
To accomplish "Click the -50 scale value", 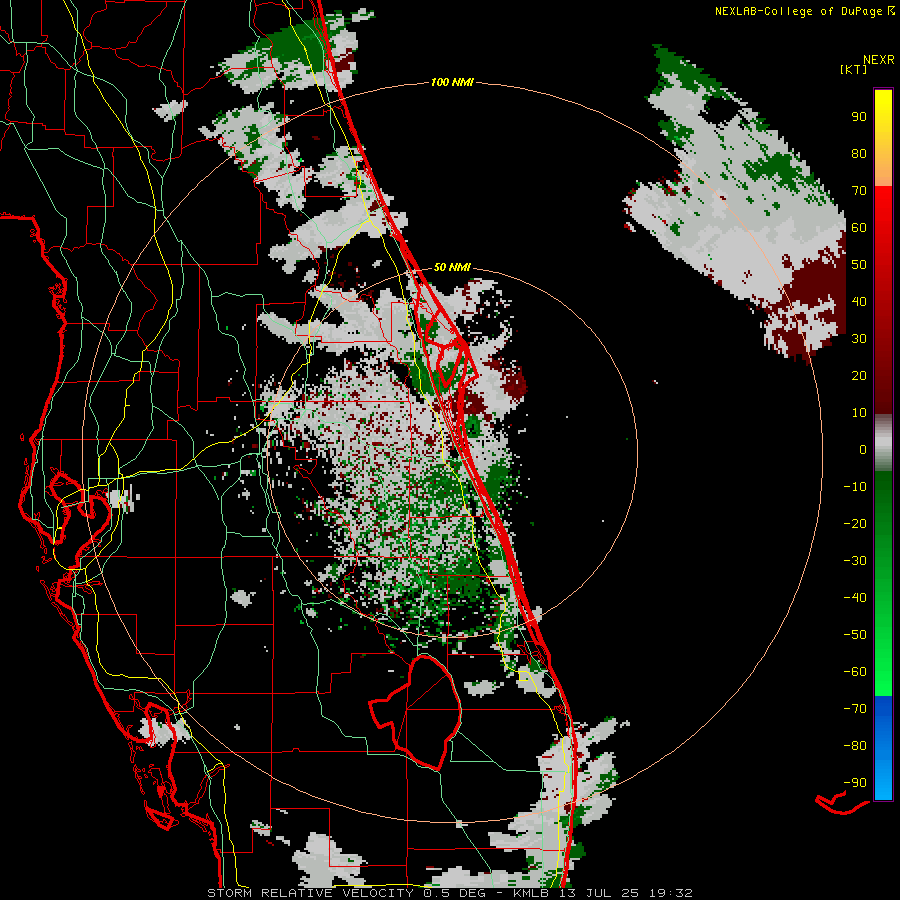I will coord(855,635).
